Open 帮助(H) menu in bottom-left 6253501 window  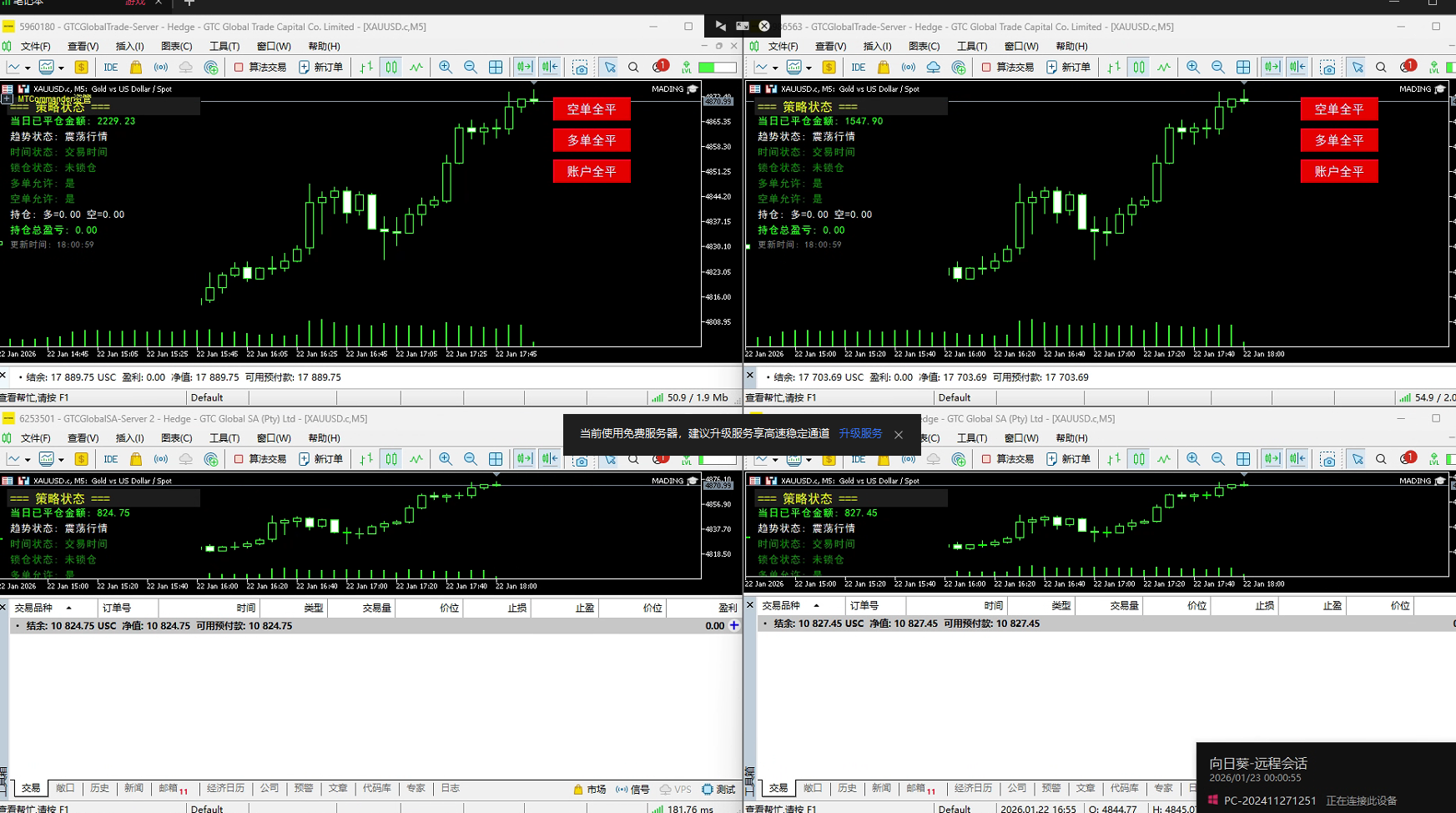click(x=324, y=438)
